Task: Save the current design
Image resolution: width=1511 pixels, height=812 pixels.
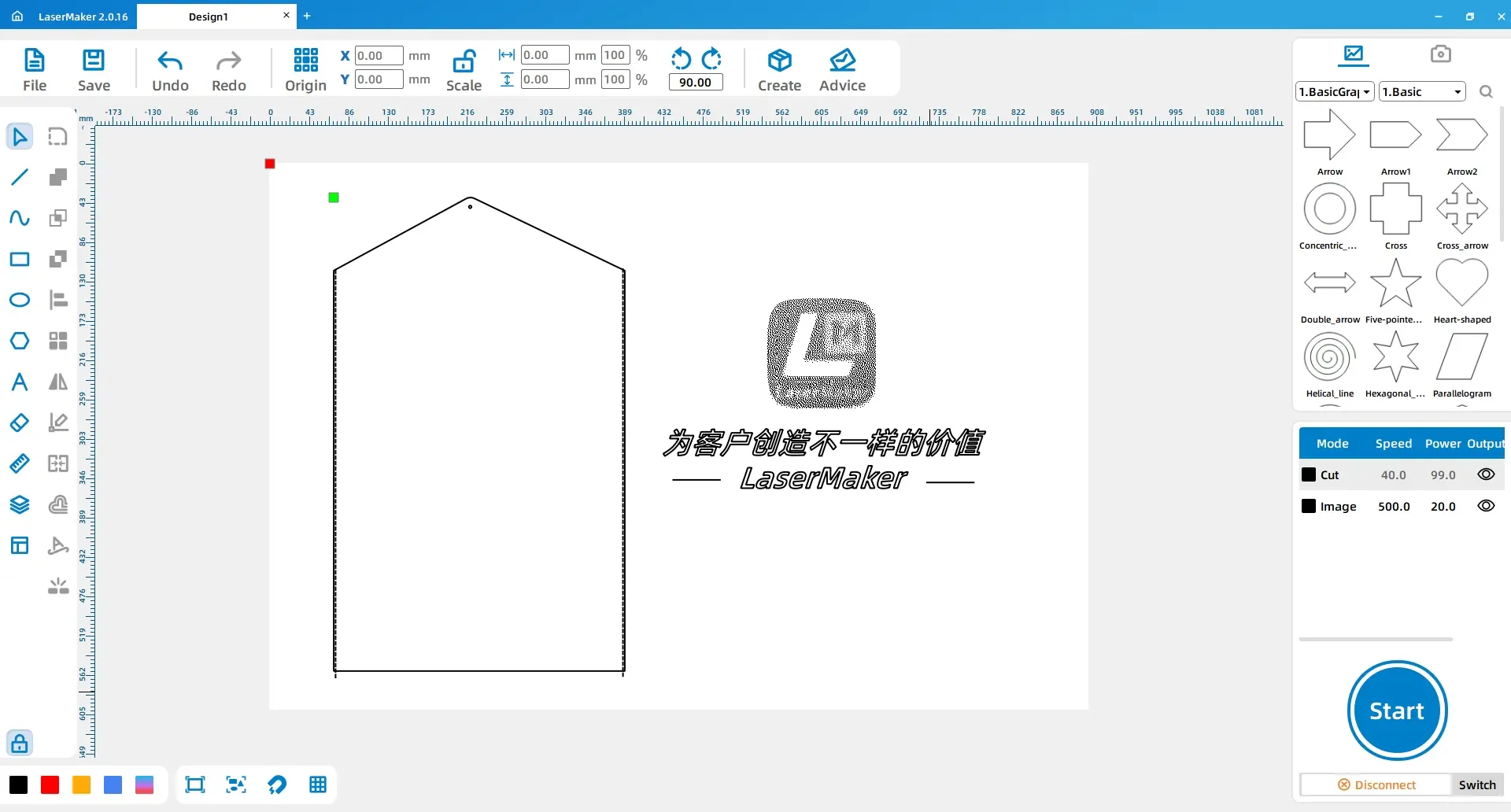Action: (x=94, y=70)
